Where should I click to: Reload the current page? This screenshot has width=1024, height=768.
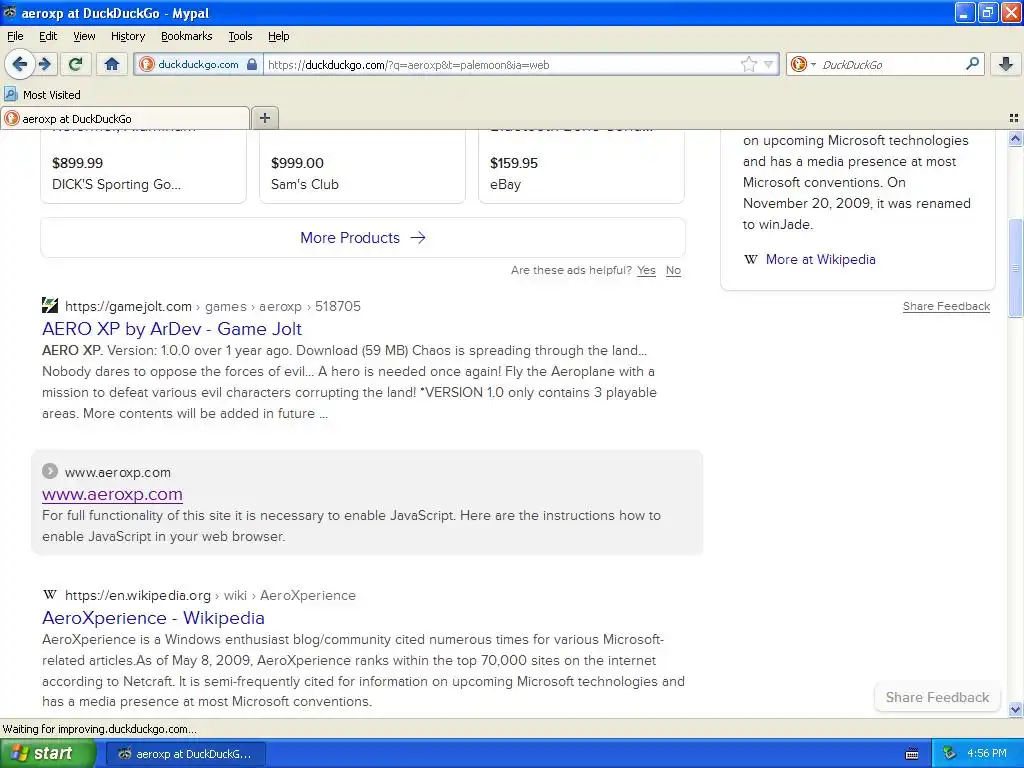coord(75,64)
